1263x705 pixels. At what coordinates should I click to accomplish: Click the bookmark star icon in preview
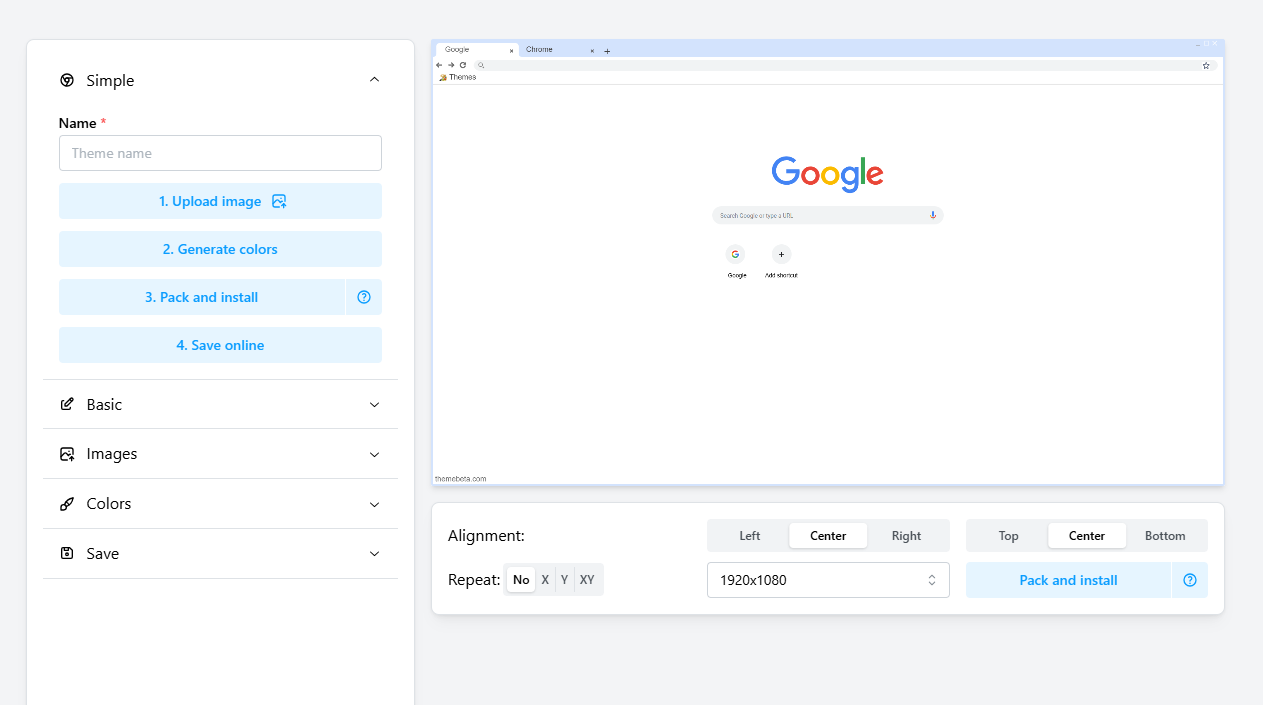[x=1206, y=65]
